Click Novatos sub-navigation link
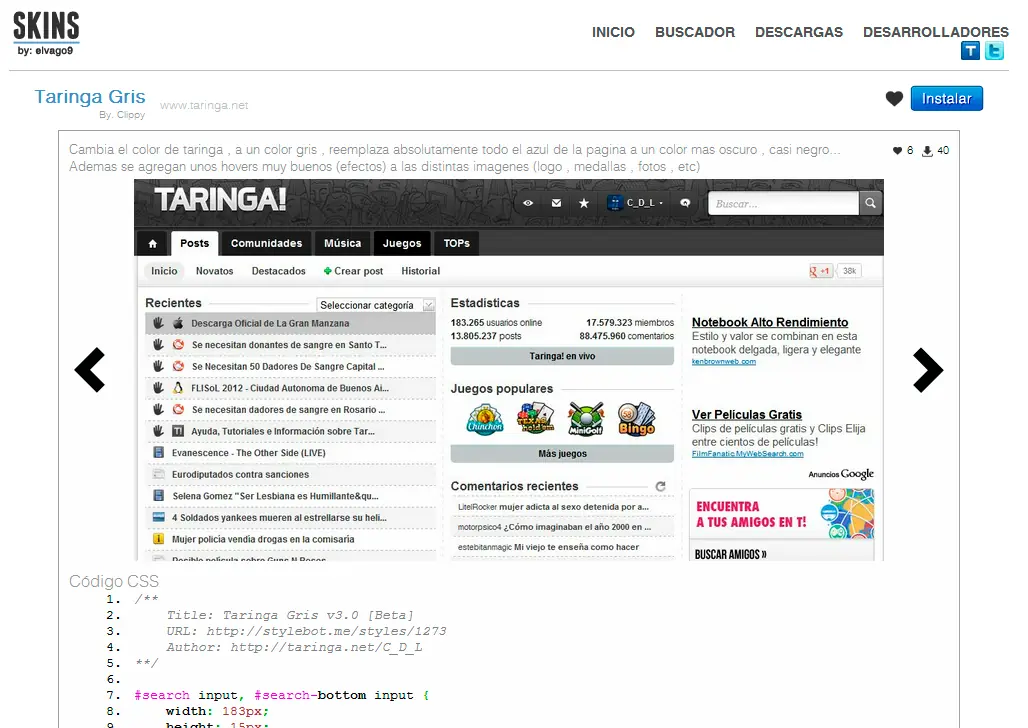This screenshot has width=1028, height=728. pos(214,271)
